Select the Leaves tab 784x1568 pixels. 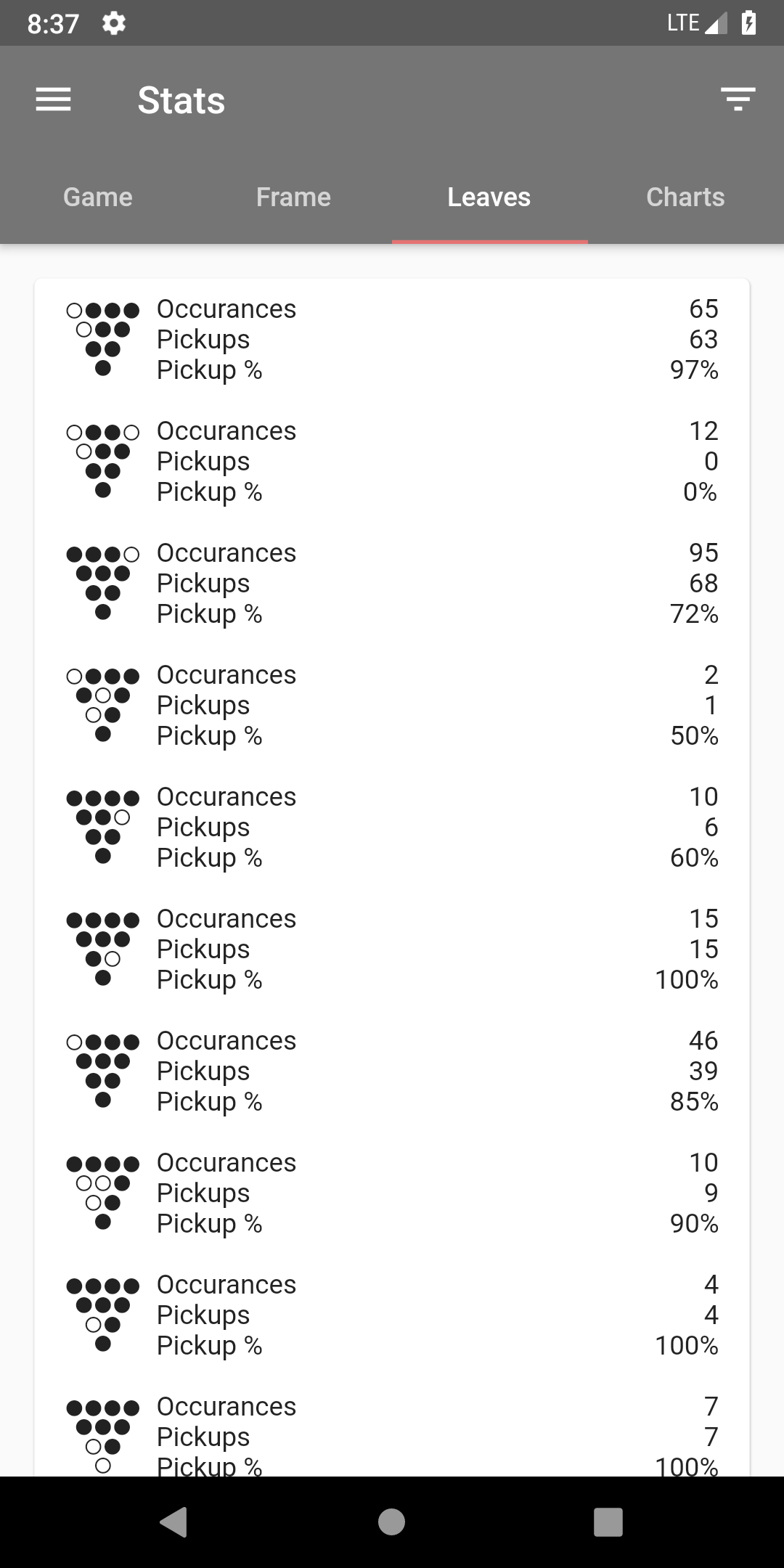point(490,197)
